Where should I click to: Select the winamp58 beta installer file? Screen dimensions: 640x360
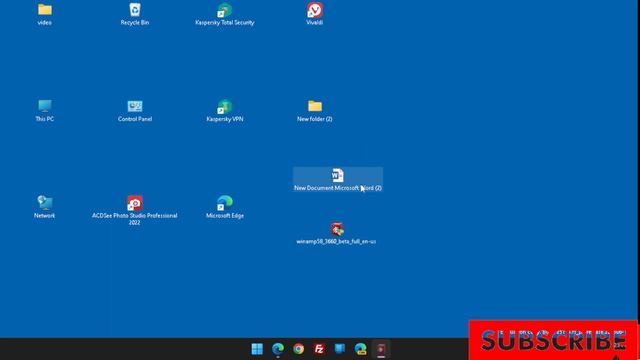tap(336, 233)
